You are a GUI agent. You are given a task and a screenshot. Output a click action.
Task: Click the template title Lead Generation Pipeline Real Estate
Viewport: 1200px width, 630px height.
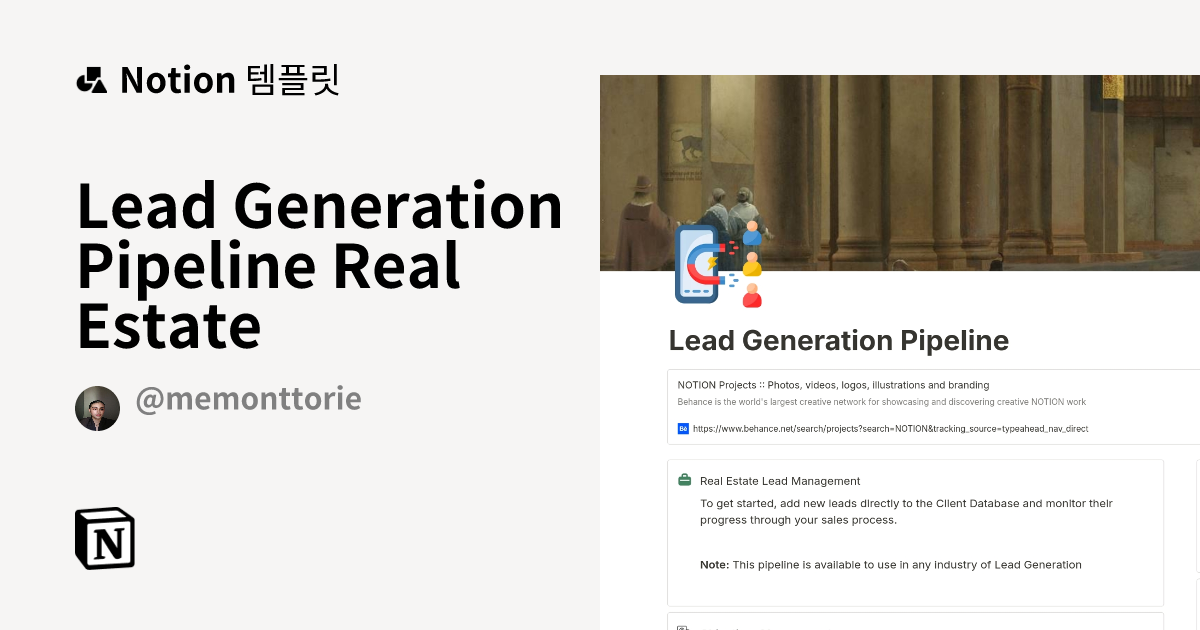320,265
